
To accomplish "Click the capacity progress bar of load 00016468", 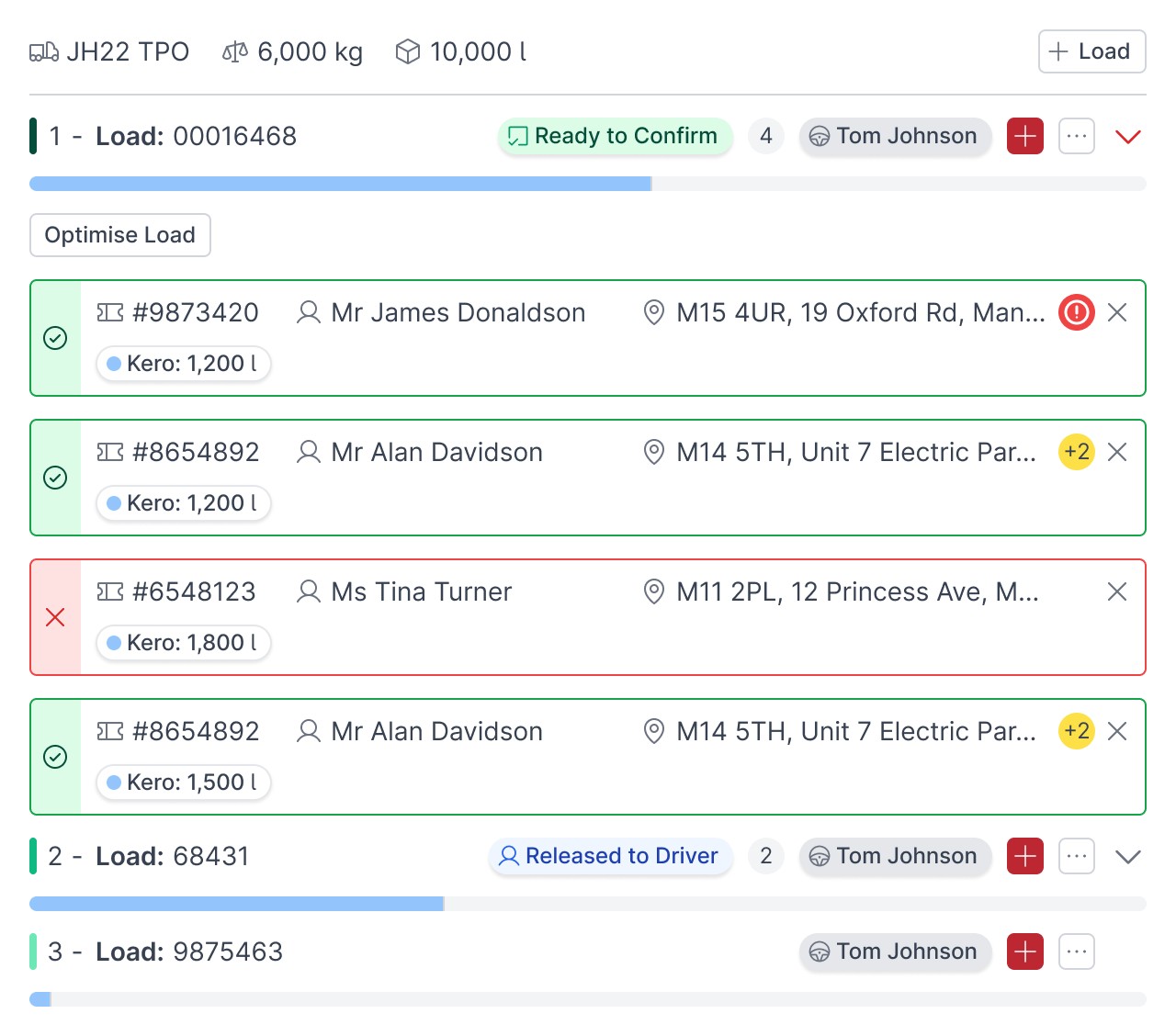I will (x=588, y=184).
